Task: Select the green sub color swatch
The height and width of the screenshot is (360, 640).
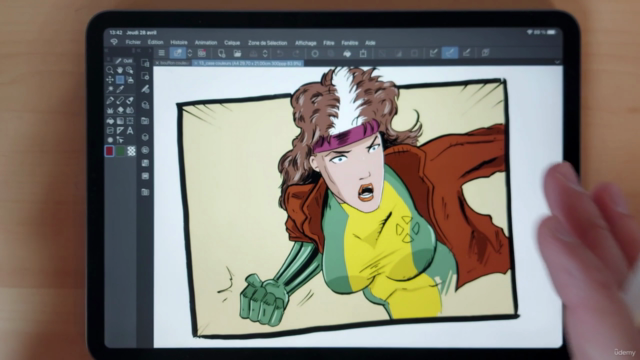Action: (x=120, y=151)
